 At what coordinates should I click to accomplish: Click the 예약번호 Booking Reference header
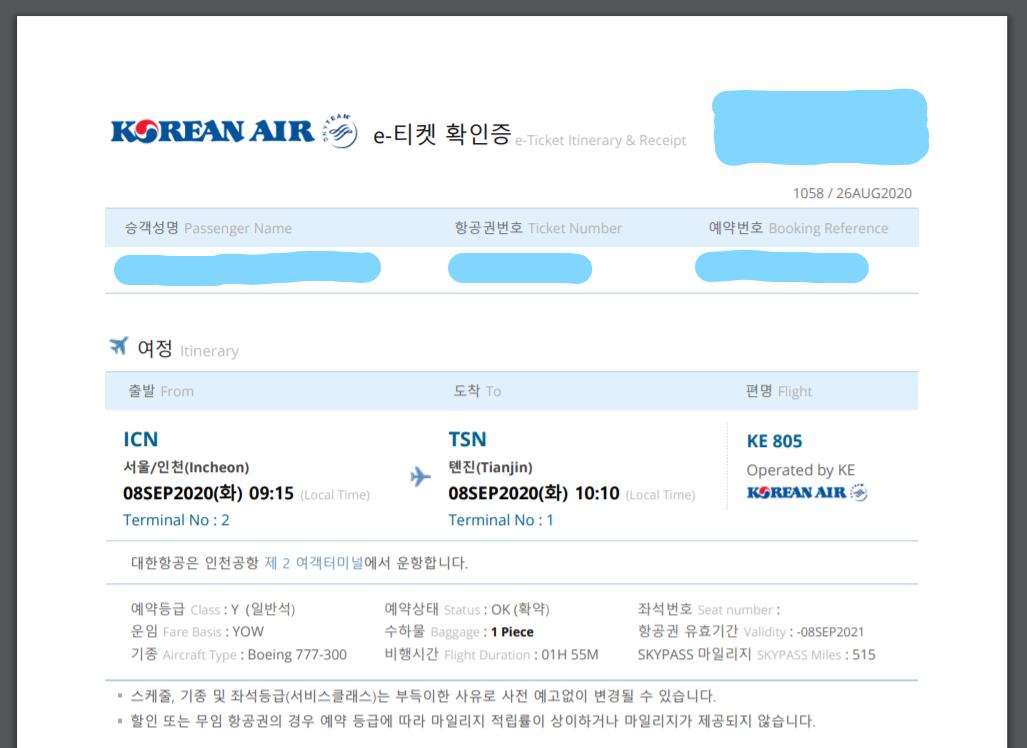tap(798, 228)
